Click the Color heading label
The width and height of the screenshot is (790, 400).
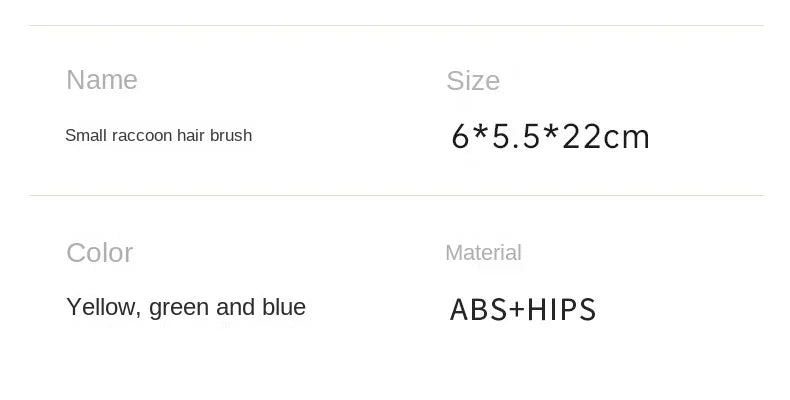tap(99, 253)
